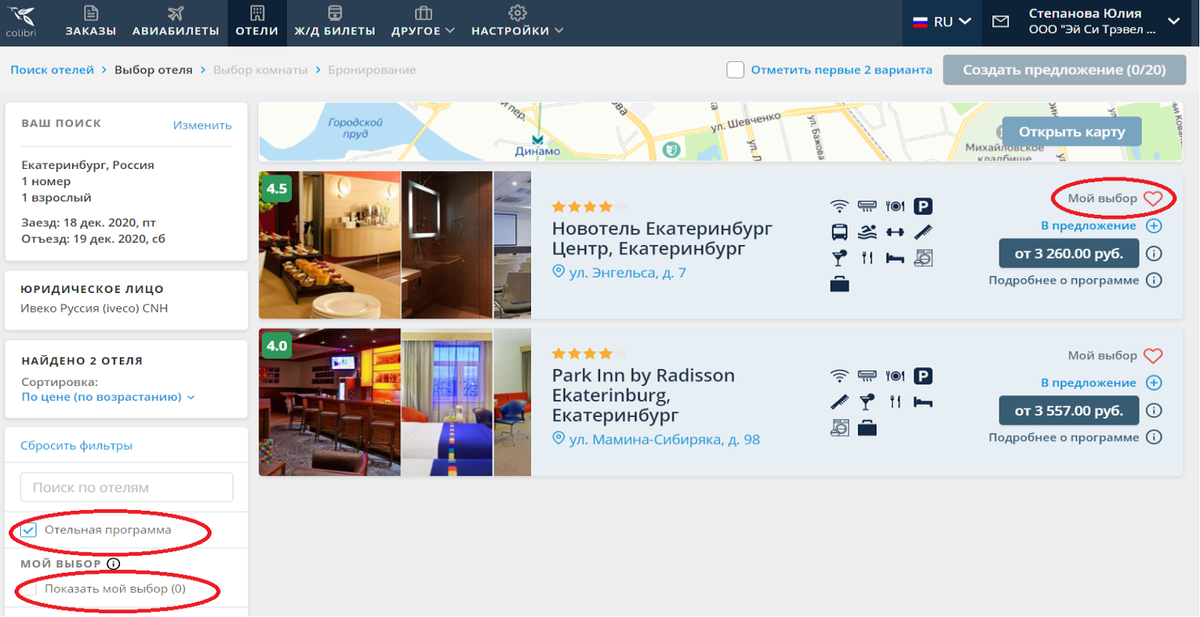Click Novotel swimming pool icon
This screenshot has width=1200, height=617.
pyautogui.click(x=868, y=232)
